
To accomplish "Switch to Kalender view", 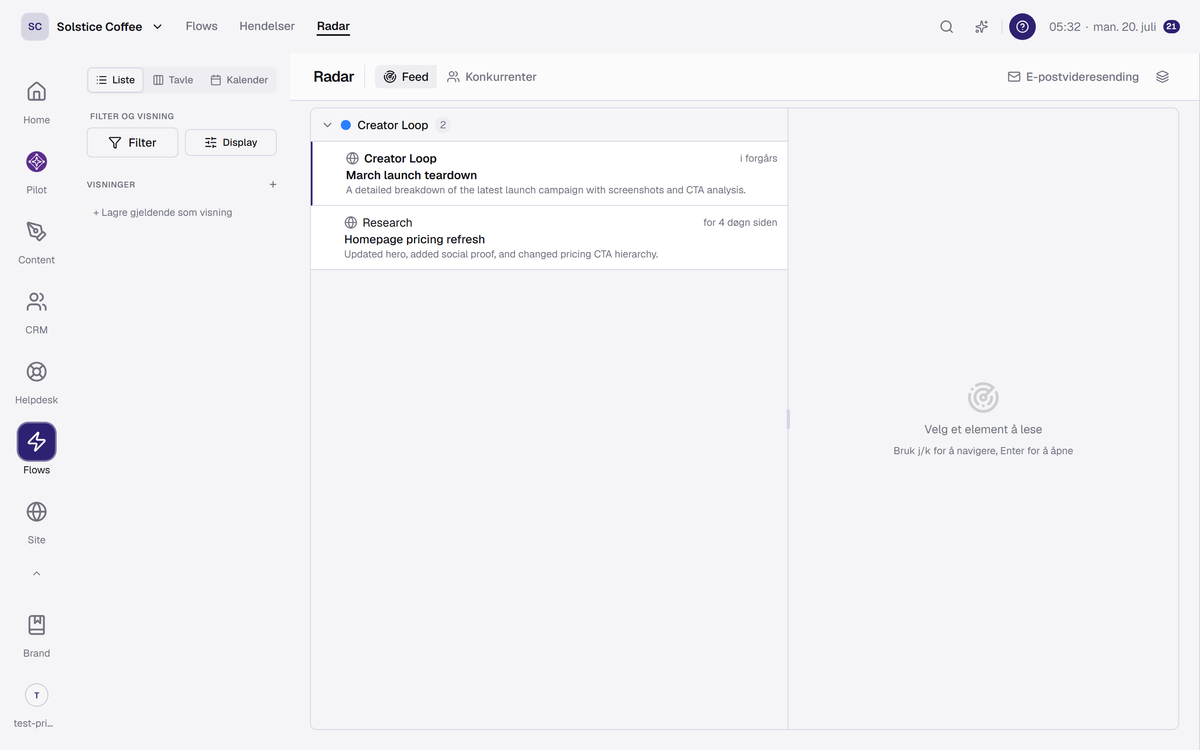I will click(239, 80).
